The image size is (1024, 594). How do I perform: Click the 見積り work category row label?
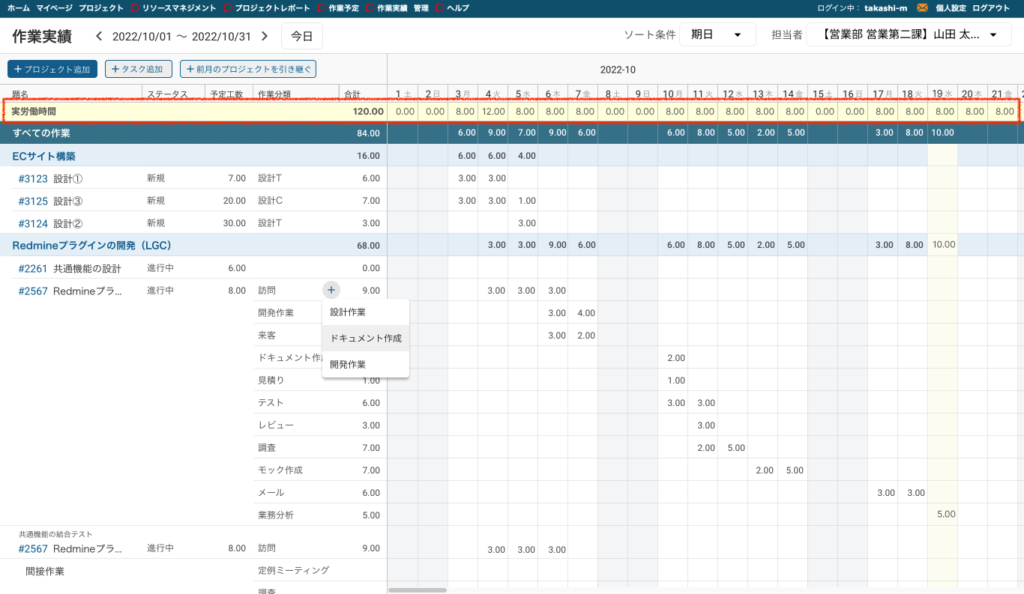pyautogui.click(x=270, y=380)
